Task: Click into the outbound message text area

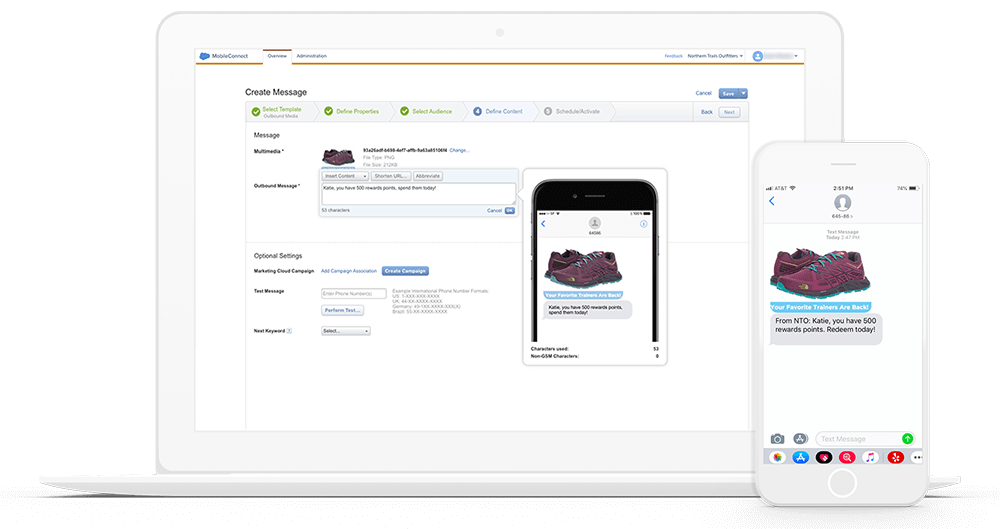Action: pos(418,194)
